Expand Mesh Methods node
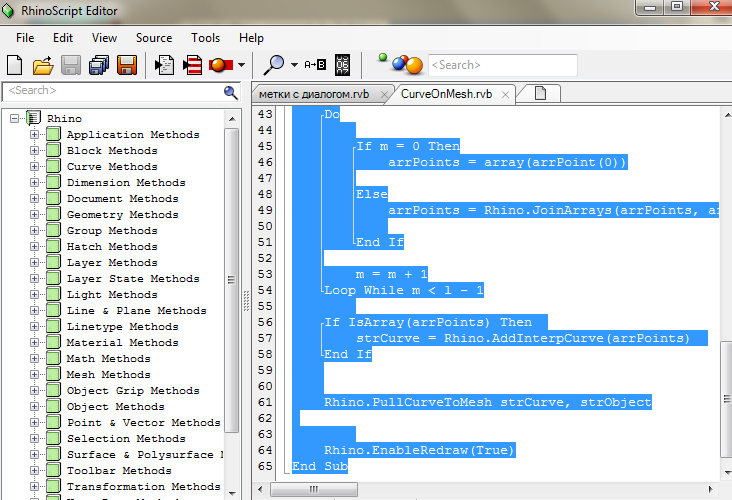This screenshot has height=500, width=732. click(x=34, y=374)
